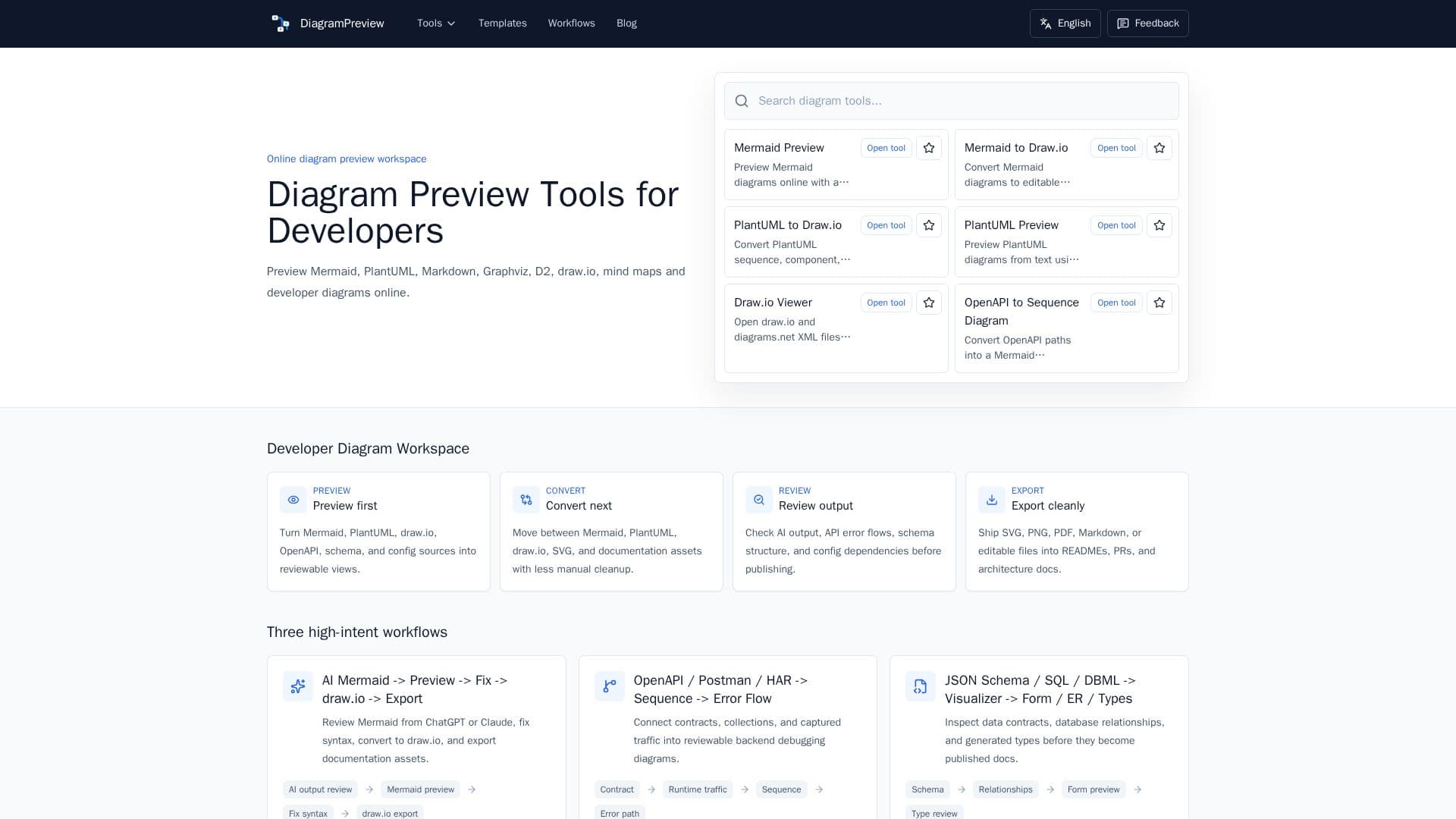Star the PlantUML Preview tool
The width and height of the screenshot is (1456, 819).
click(x=1159, y=225)
